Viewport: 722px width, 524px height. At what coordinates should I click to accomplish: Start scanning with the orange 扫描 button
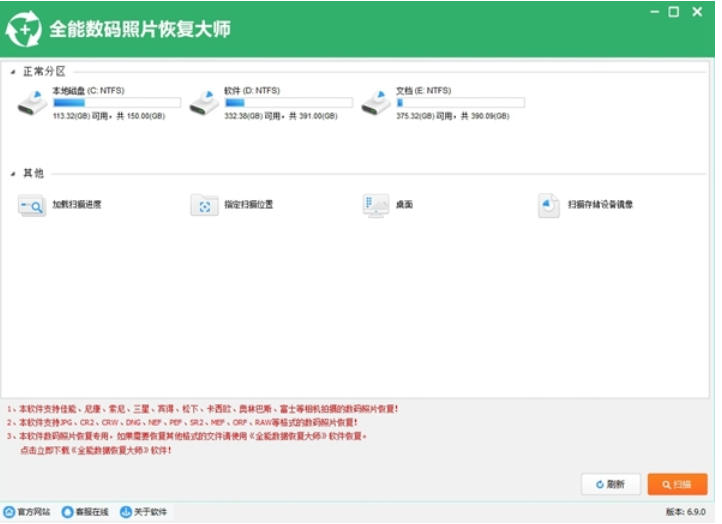point(677,484)
